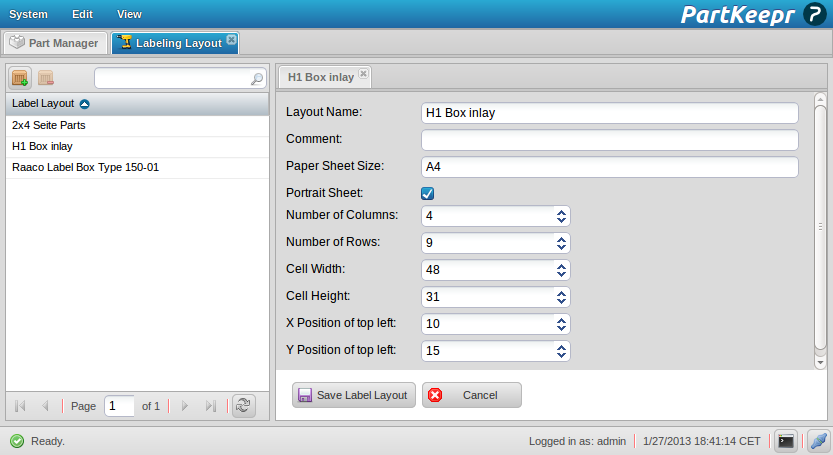Select H1 Box inlay in the list
This screenshot has height=455, width=833.
(137, 146)
